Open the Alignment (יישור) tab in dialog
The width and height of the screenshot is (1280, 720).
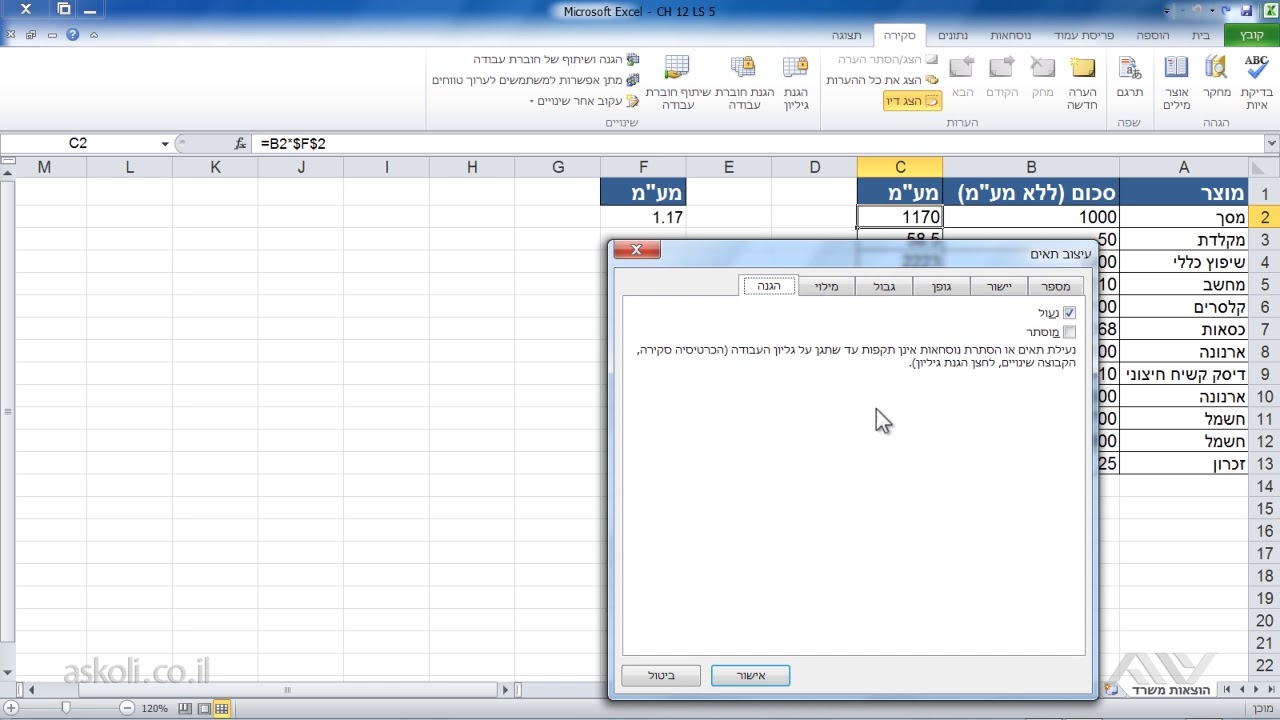click(x=999, y=287)
